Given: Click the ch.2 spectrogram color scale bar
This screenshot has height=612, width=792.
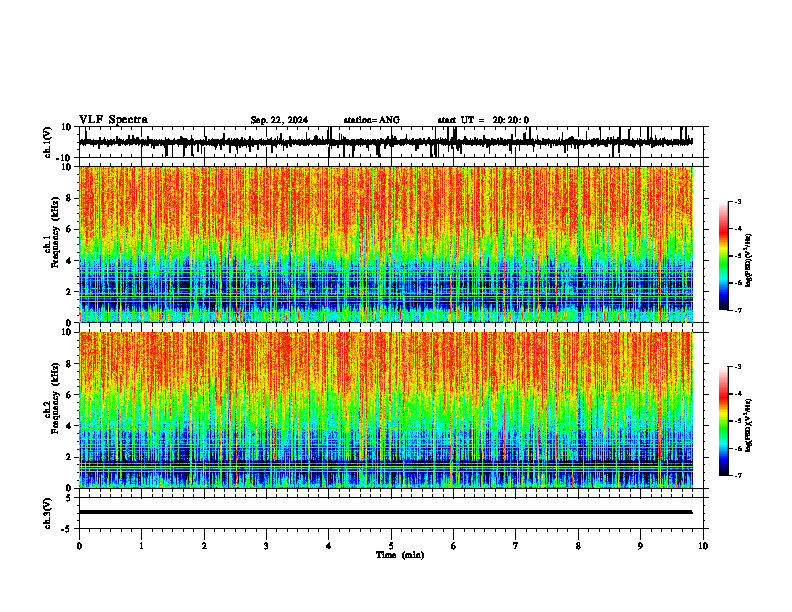Looking at the screenshot, I should pyautogui.click(x=724, y=421).
